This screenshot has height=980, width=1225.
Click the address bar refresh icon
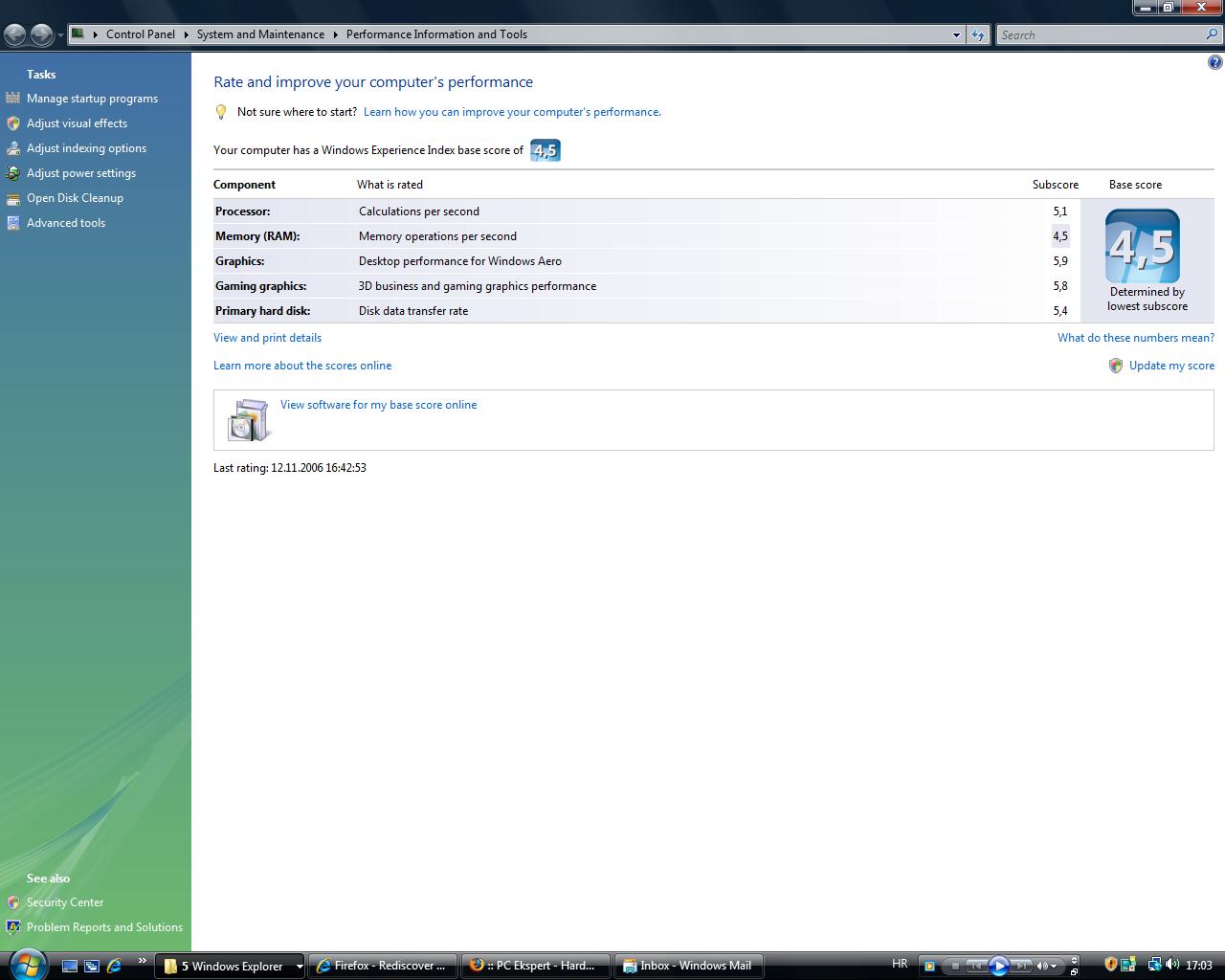[x=977, y=34]
